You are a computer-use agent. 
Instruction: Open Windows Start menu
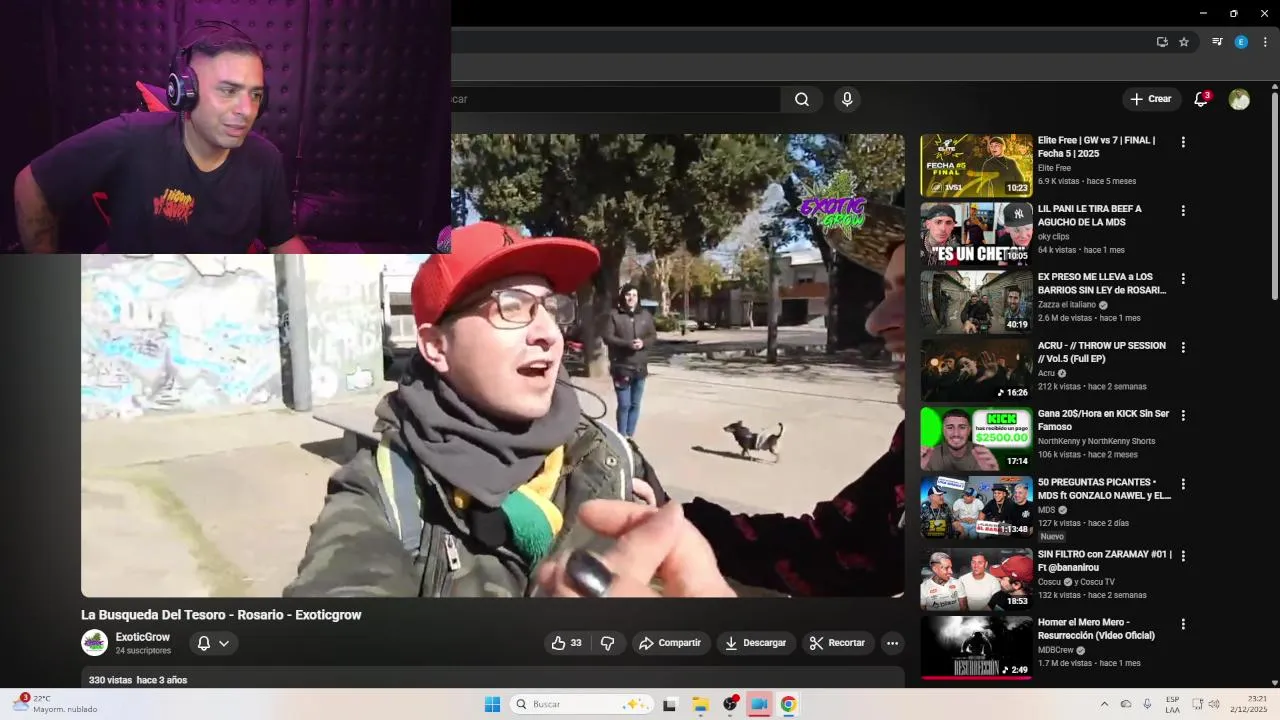pyautogui.click(x=492, y=704)
